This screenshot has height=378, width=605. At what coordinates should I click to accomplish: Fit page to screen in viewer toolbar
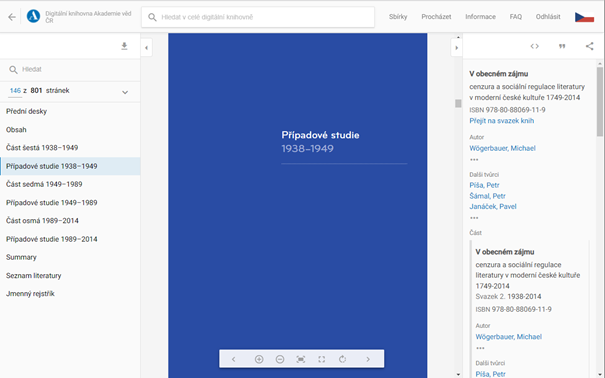pos(301,359)
